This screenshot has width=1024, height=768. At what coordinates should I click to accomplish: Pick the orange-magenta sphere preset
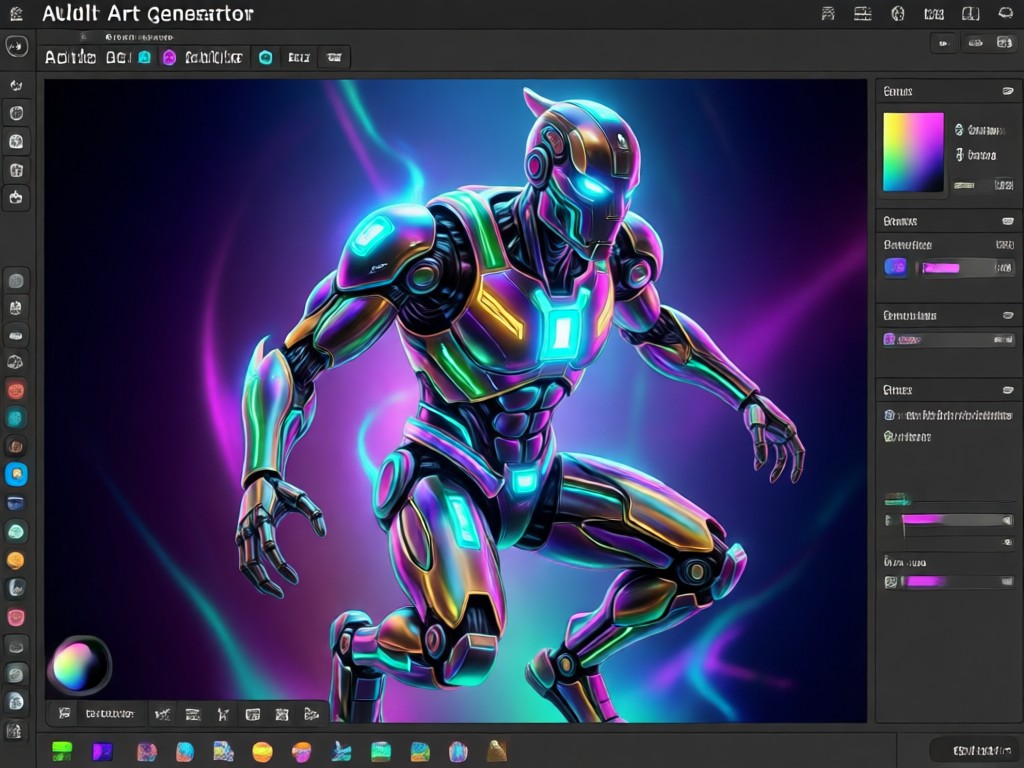301,752
